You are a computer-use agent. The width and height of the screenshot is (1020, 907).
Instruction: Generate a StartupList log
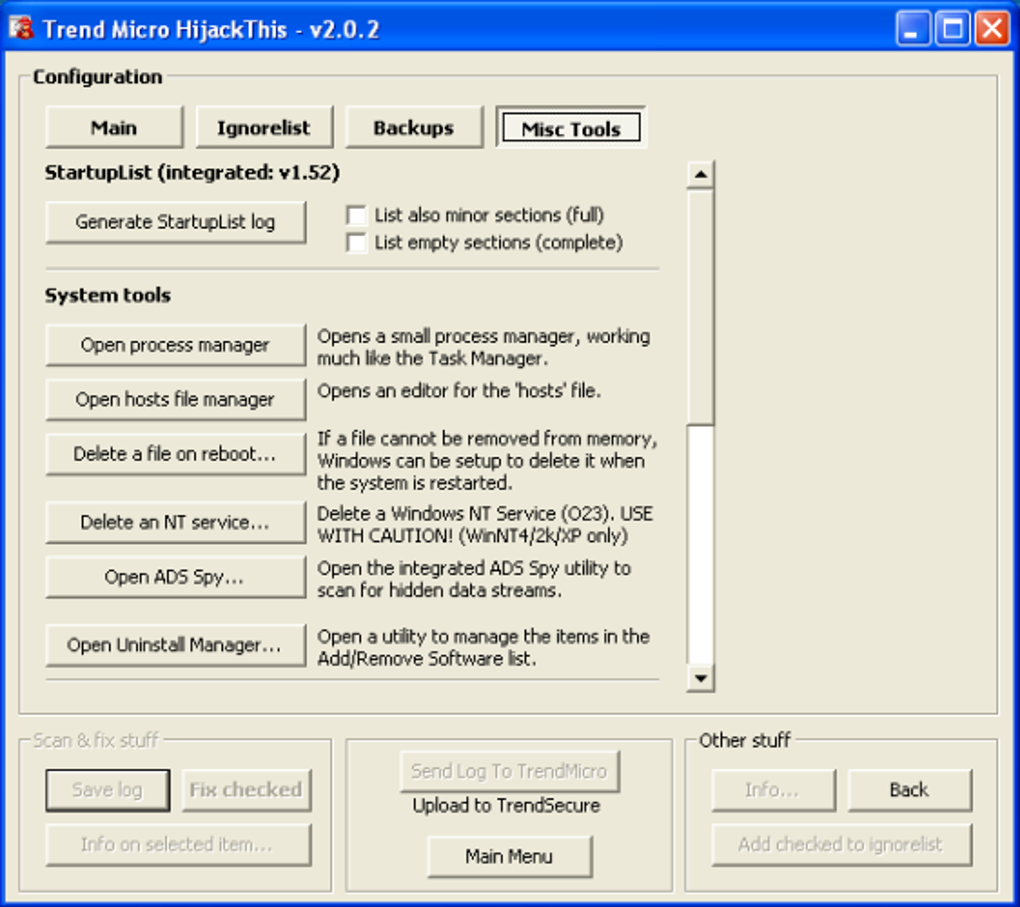[x=175, y=222]
